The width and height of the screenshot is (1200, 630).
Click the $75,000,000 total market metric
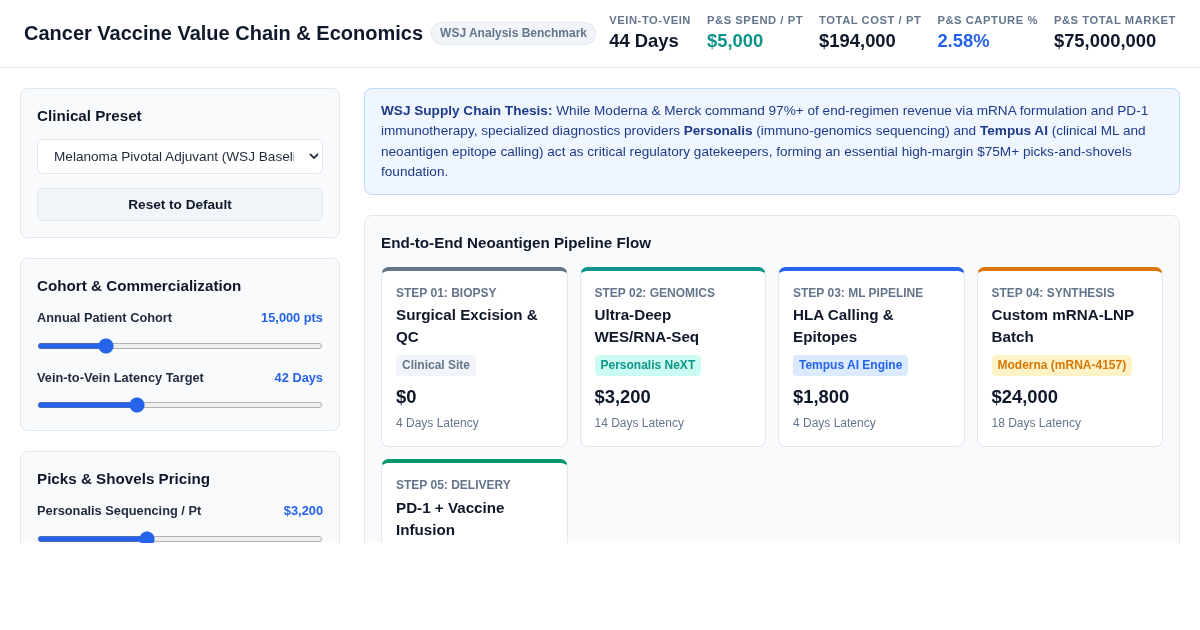point(1105,41)
